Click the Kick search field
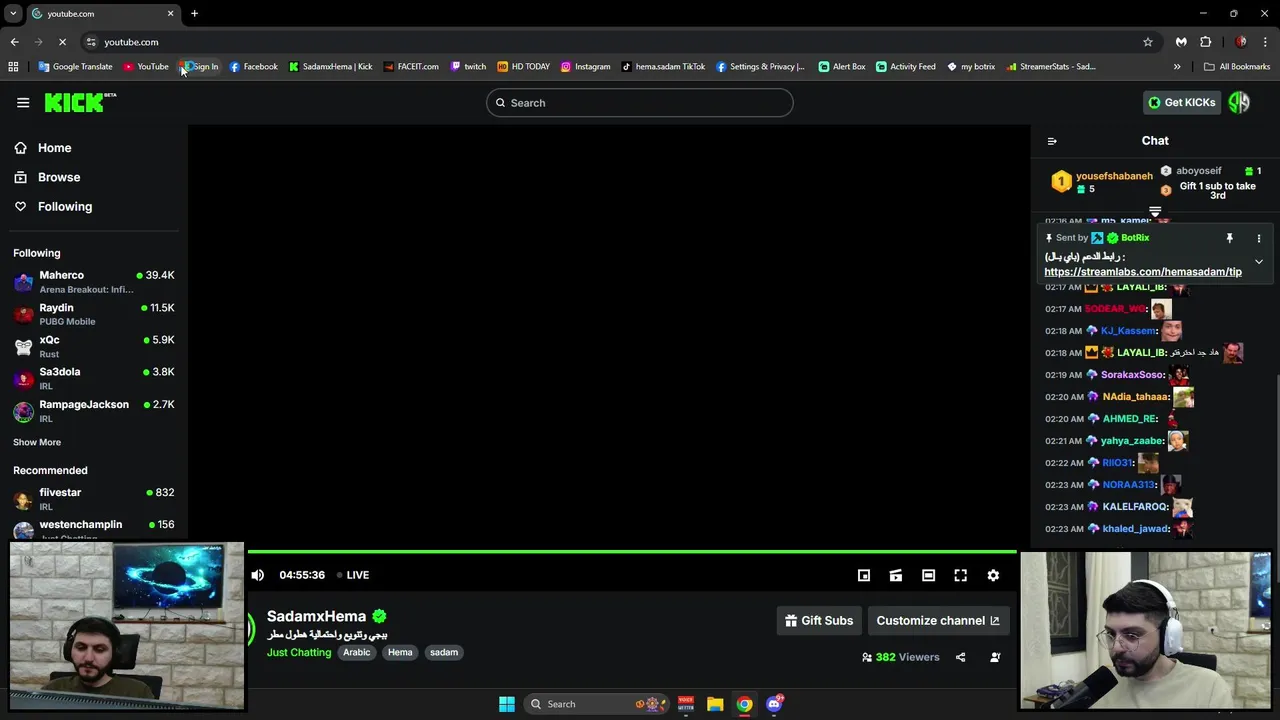The width and height of the screenshot is (1280, 720). point(640,102)
